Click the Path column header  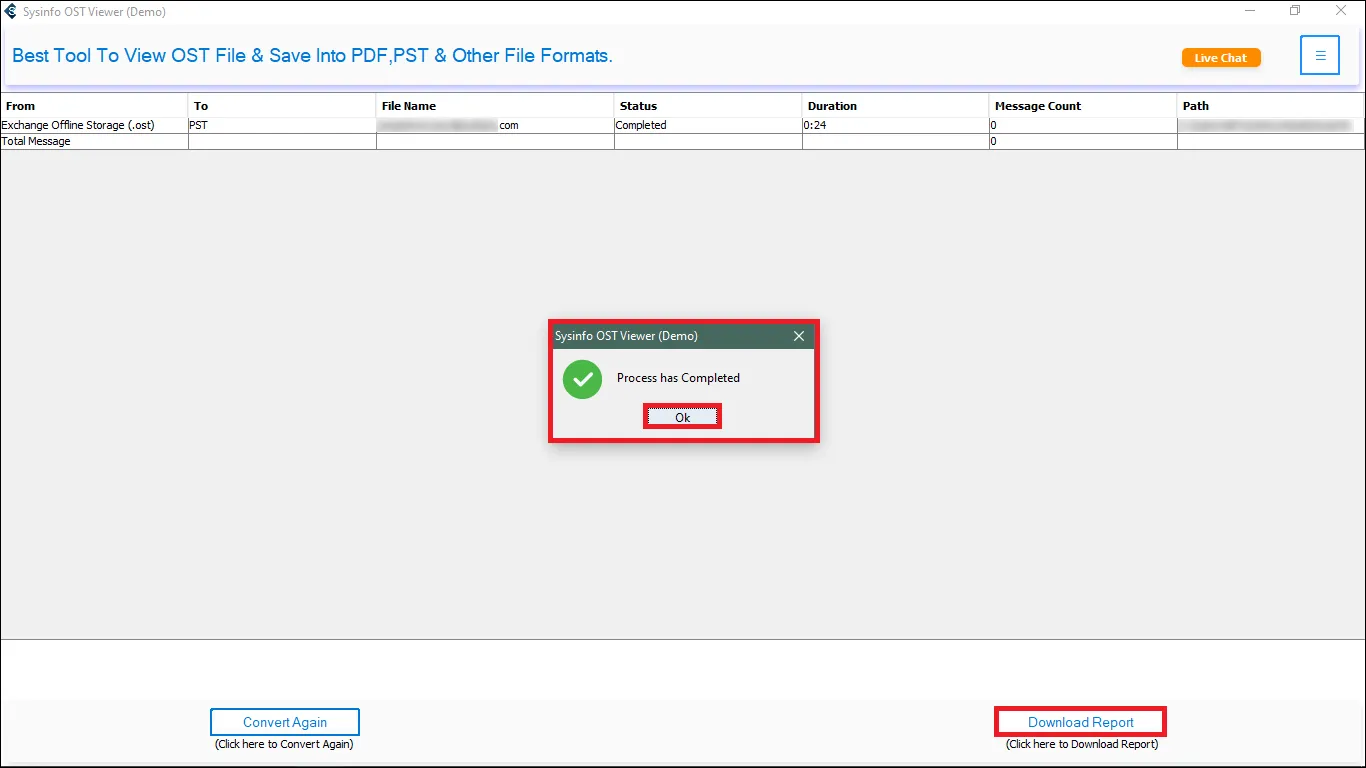1271,105
